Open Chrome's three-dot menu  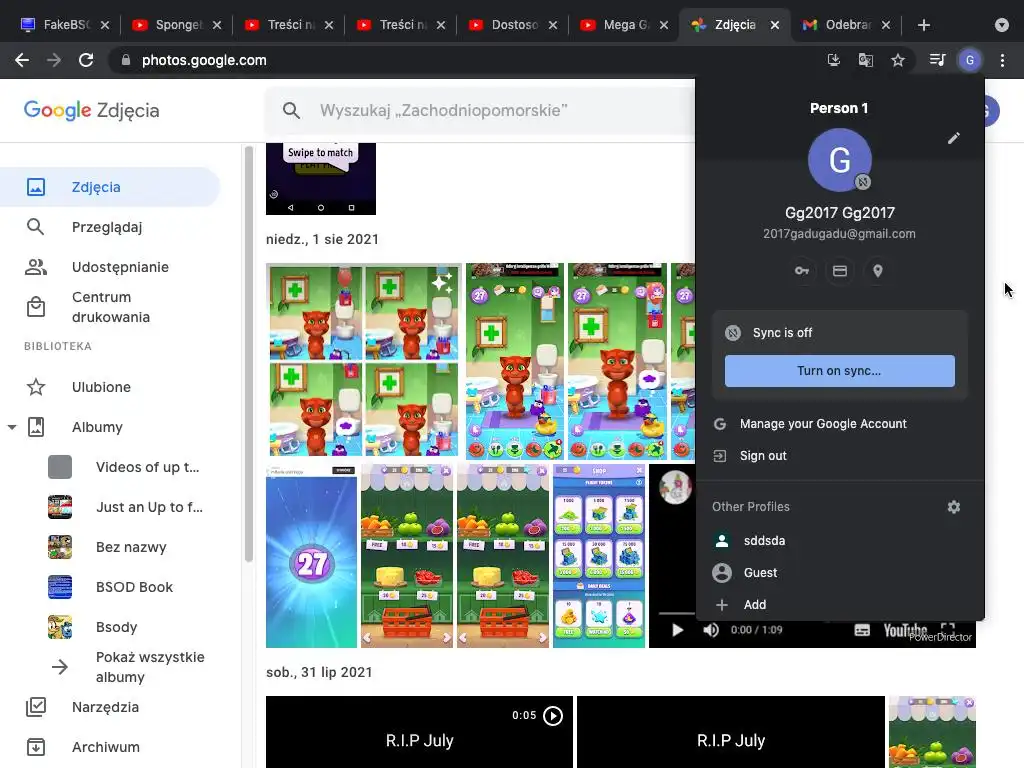coord(1002,60)
